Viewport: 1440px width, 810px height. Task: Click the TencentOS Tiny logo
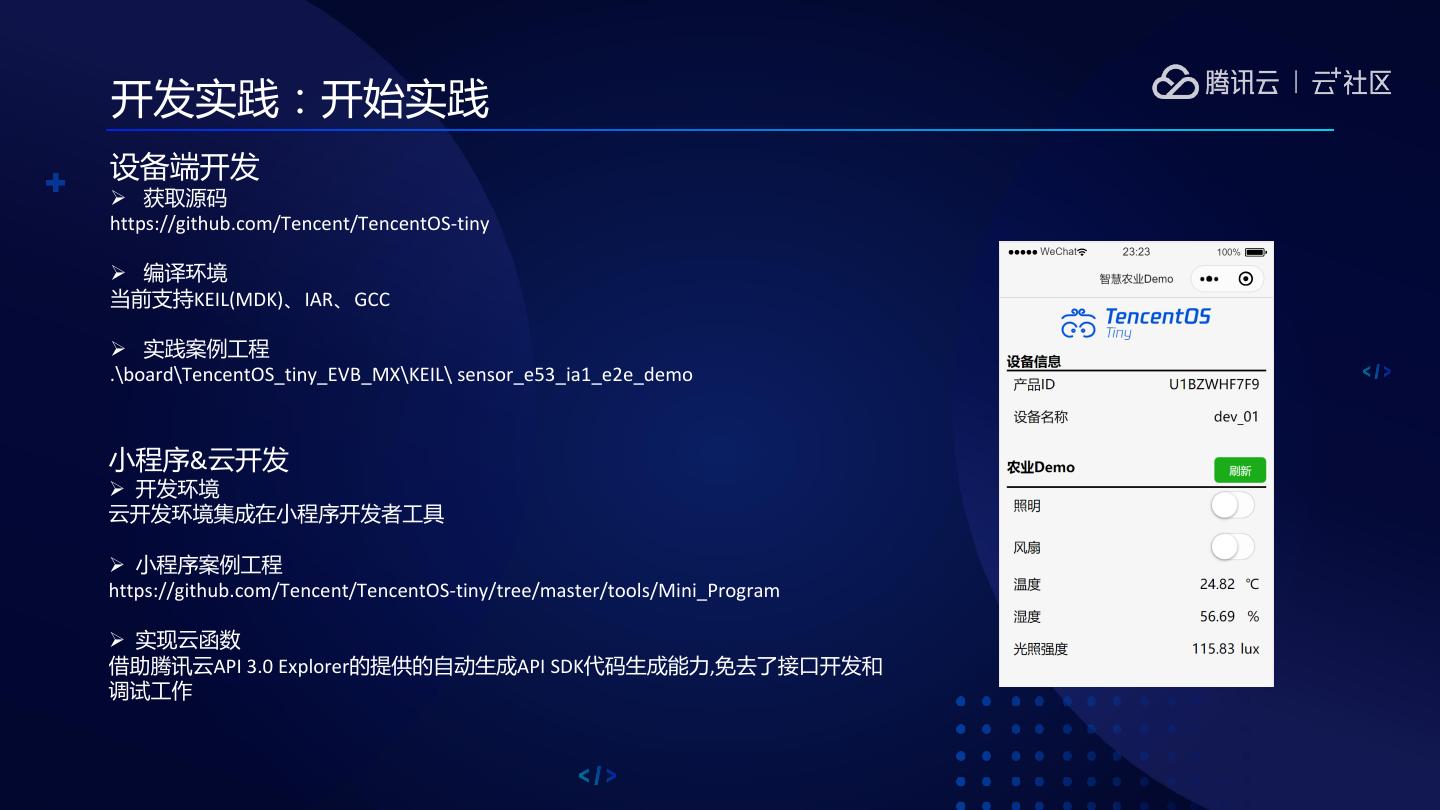1135,322
